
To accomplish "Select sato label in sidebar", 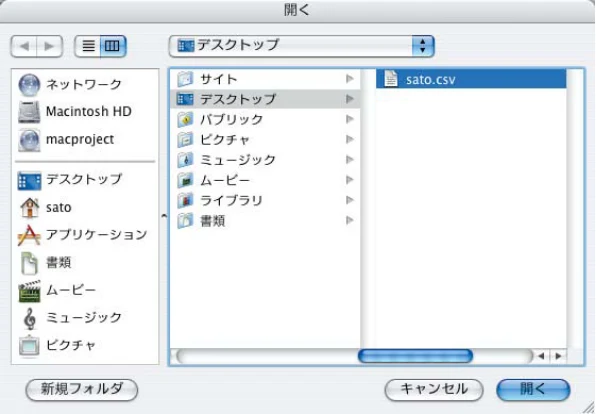I will click(x=59, y=208).
